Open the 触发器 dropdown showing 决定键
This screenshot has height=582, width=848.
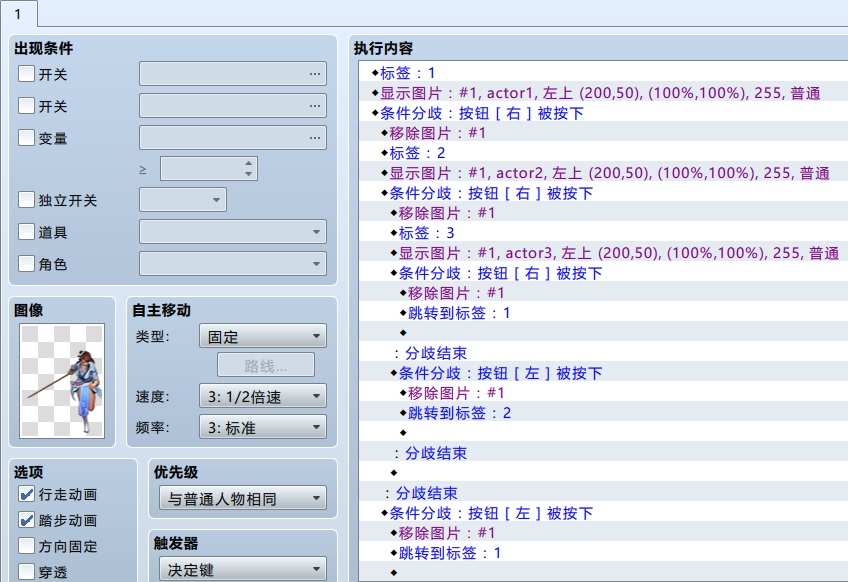[243, 569]
